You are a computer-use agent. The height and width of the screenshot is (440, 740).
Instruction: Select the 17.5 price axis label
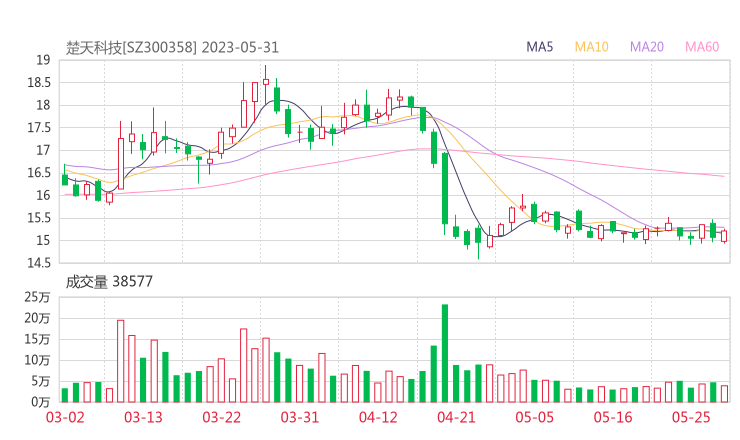click(39, 128)
